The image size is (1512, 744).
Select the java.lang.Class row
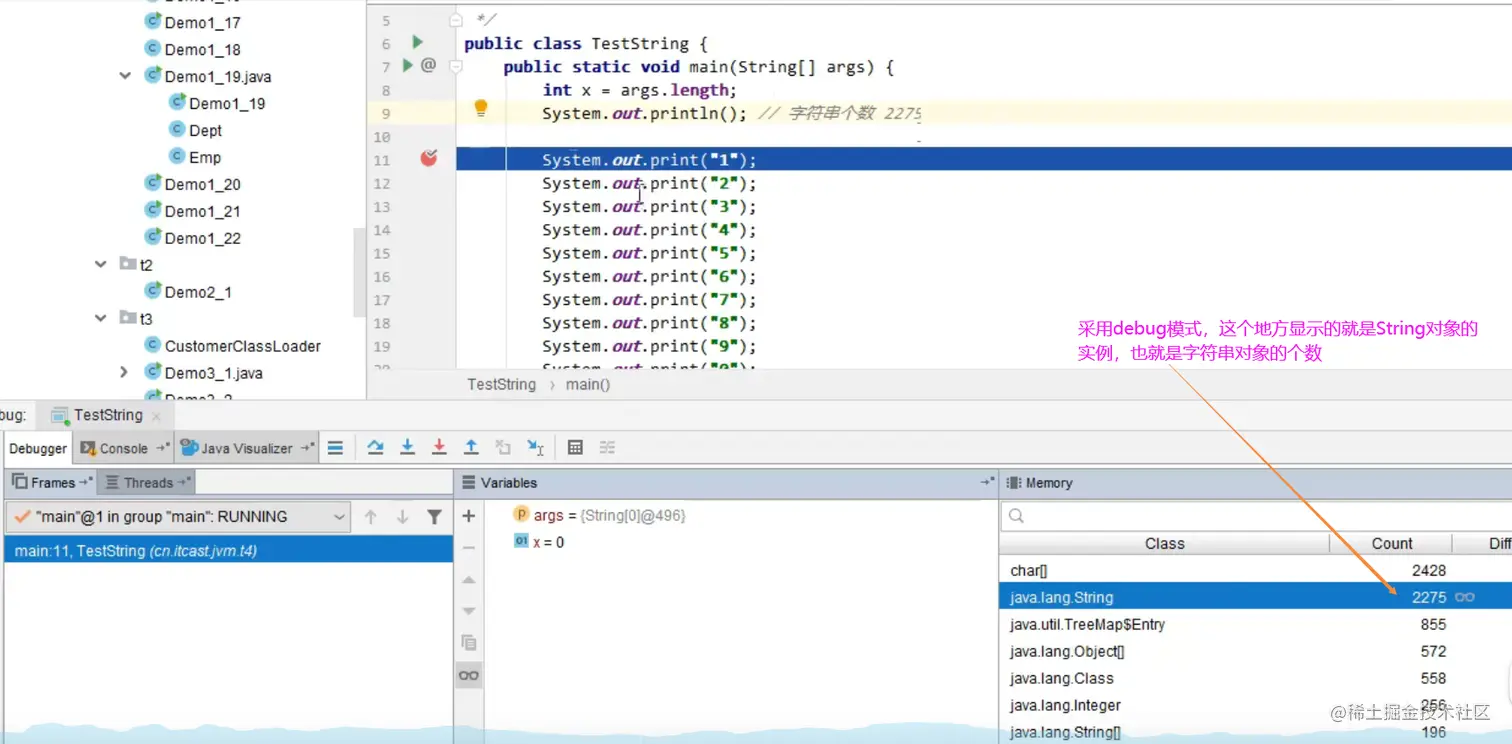coord(1255,678)
